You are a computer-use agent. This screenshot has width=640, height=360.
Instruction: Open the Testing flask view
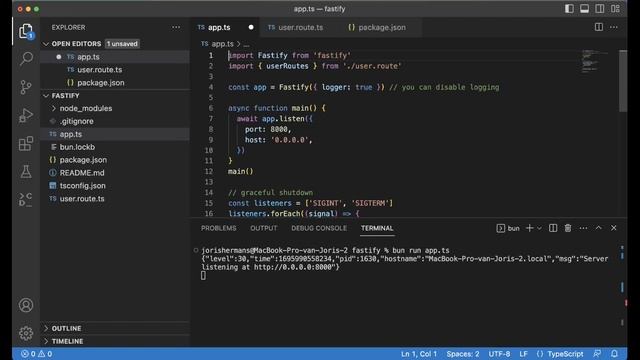pos(26,171)
